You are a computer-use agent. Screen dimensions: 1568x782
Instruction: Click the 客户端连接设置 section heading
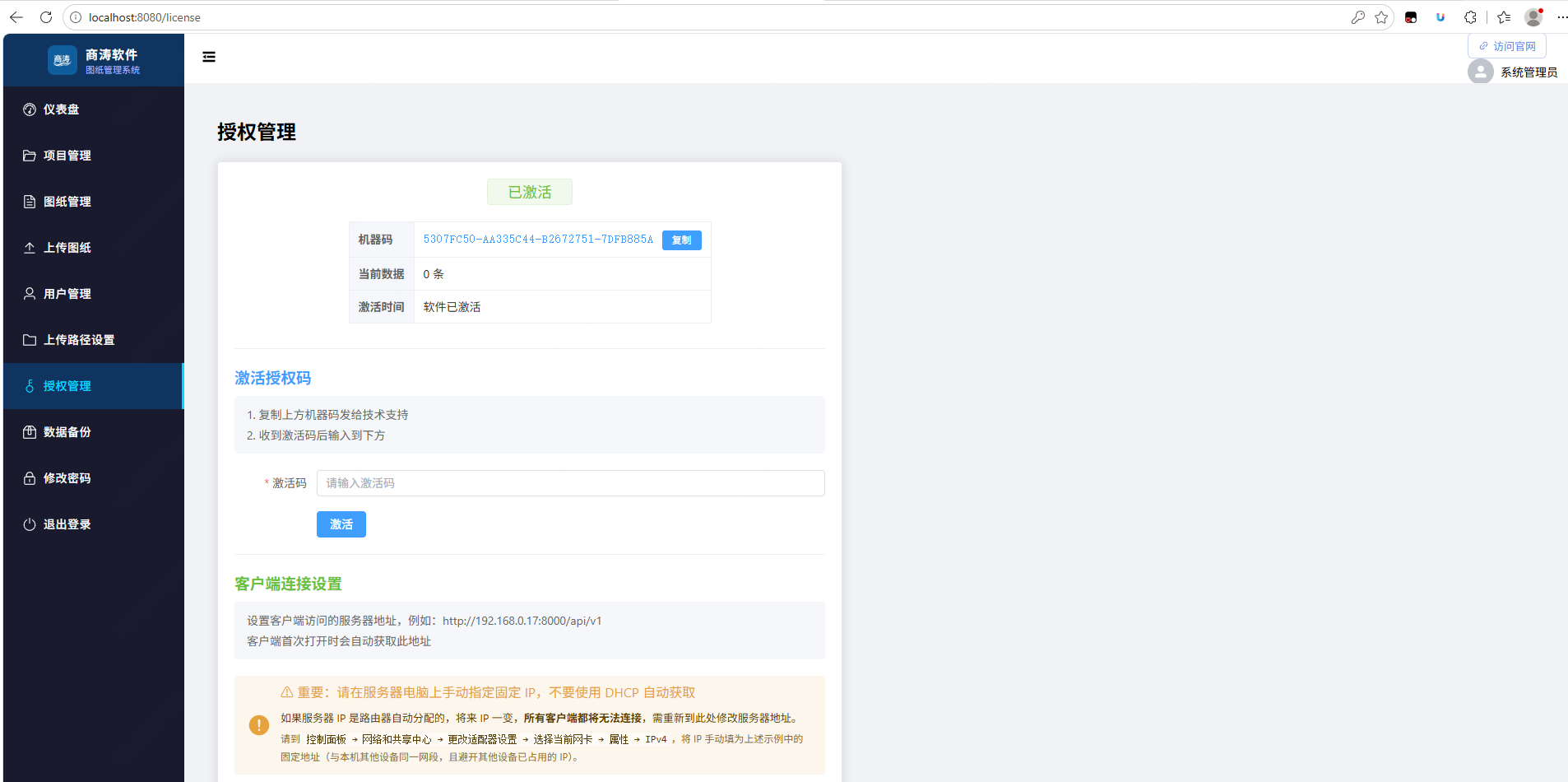click(x=288, y=584)
